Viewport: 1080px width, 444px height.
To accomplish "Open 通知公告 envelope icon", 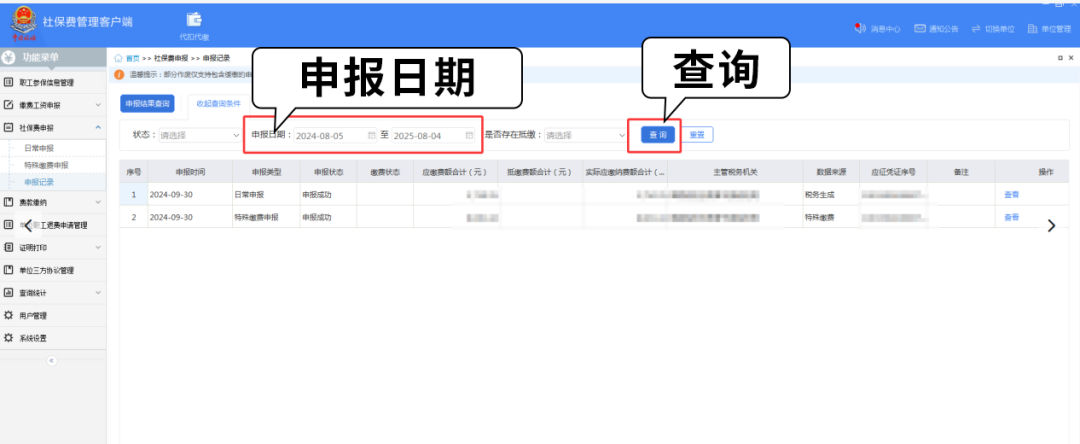I will coord(920,29).
